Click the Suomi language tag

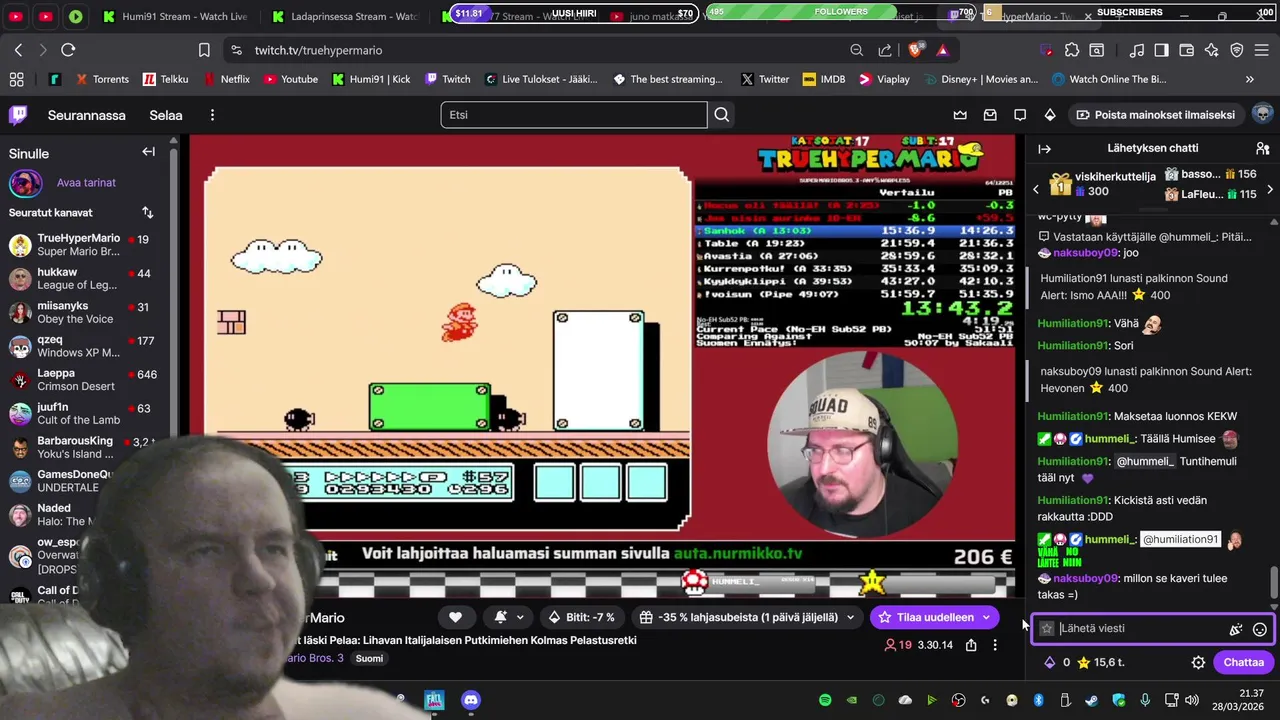coord(369,658)
